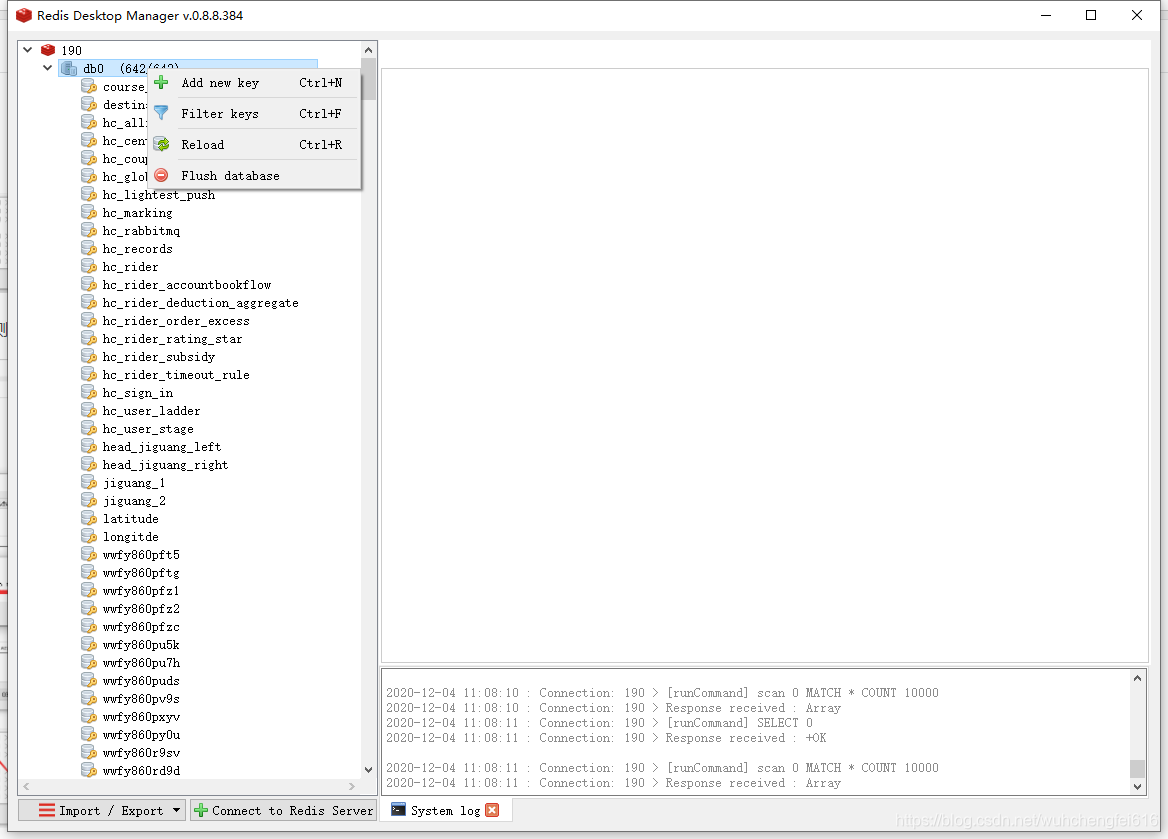Choose Add new key from context menu
The width and height of the screenshot is (1168, 839).
click(x=256, y=83)
